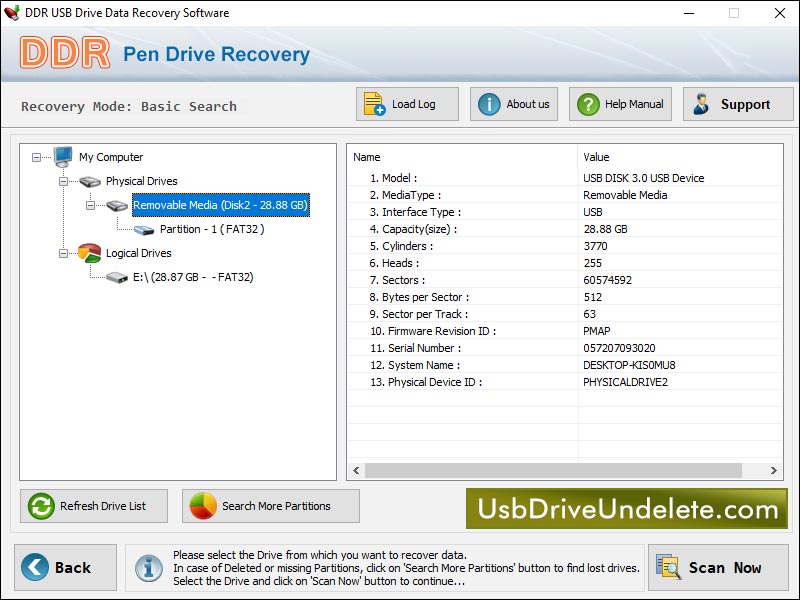Click the Search More Partitions pie icon
The width and height of the screenshot is (800, 600).
click(x=203, y=506)
